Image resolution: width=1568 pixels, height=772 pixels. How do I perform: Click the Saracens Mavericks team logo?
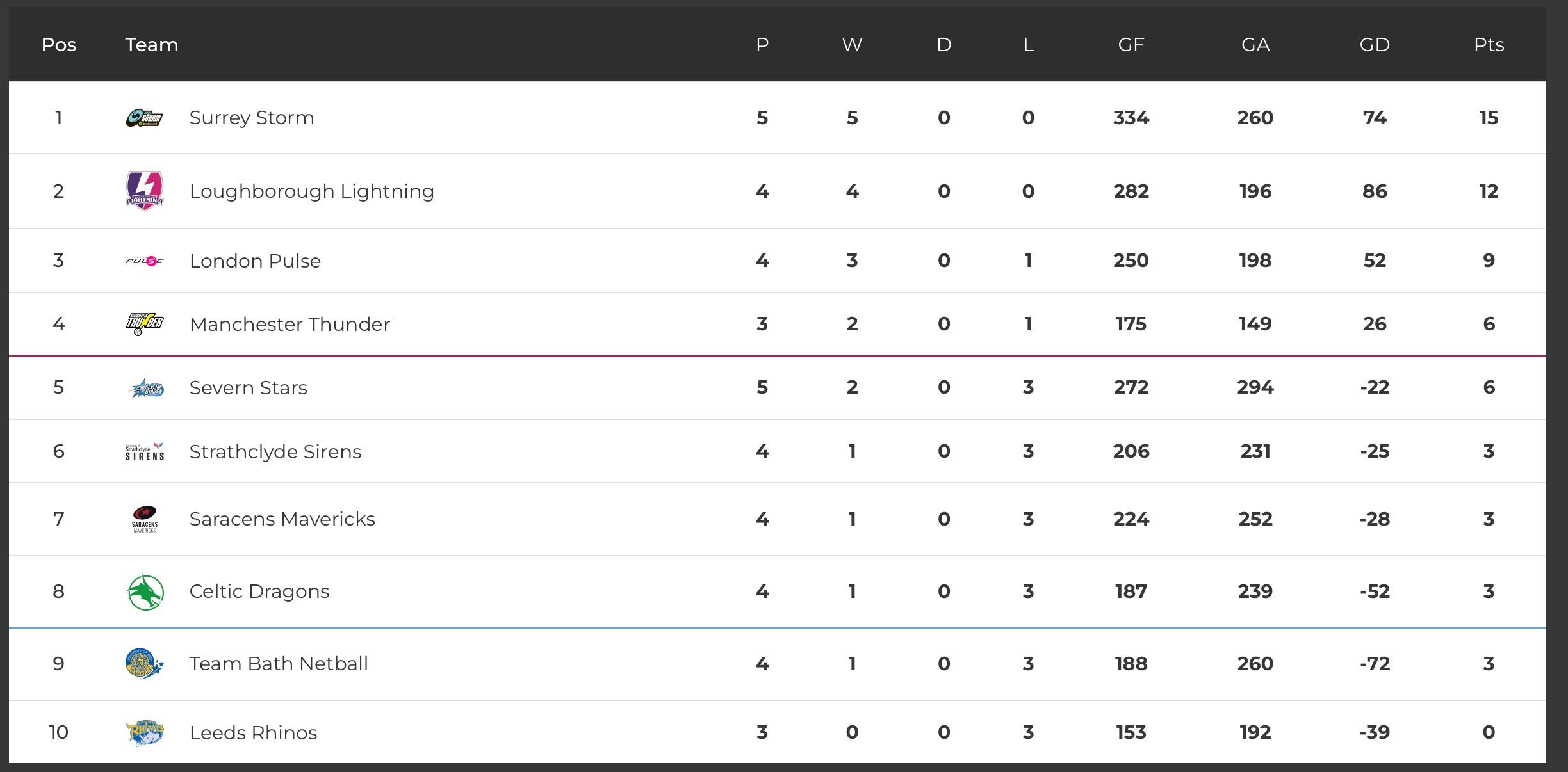coord(144,519)
